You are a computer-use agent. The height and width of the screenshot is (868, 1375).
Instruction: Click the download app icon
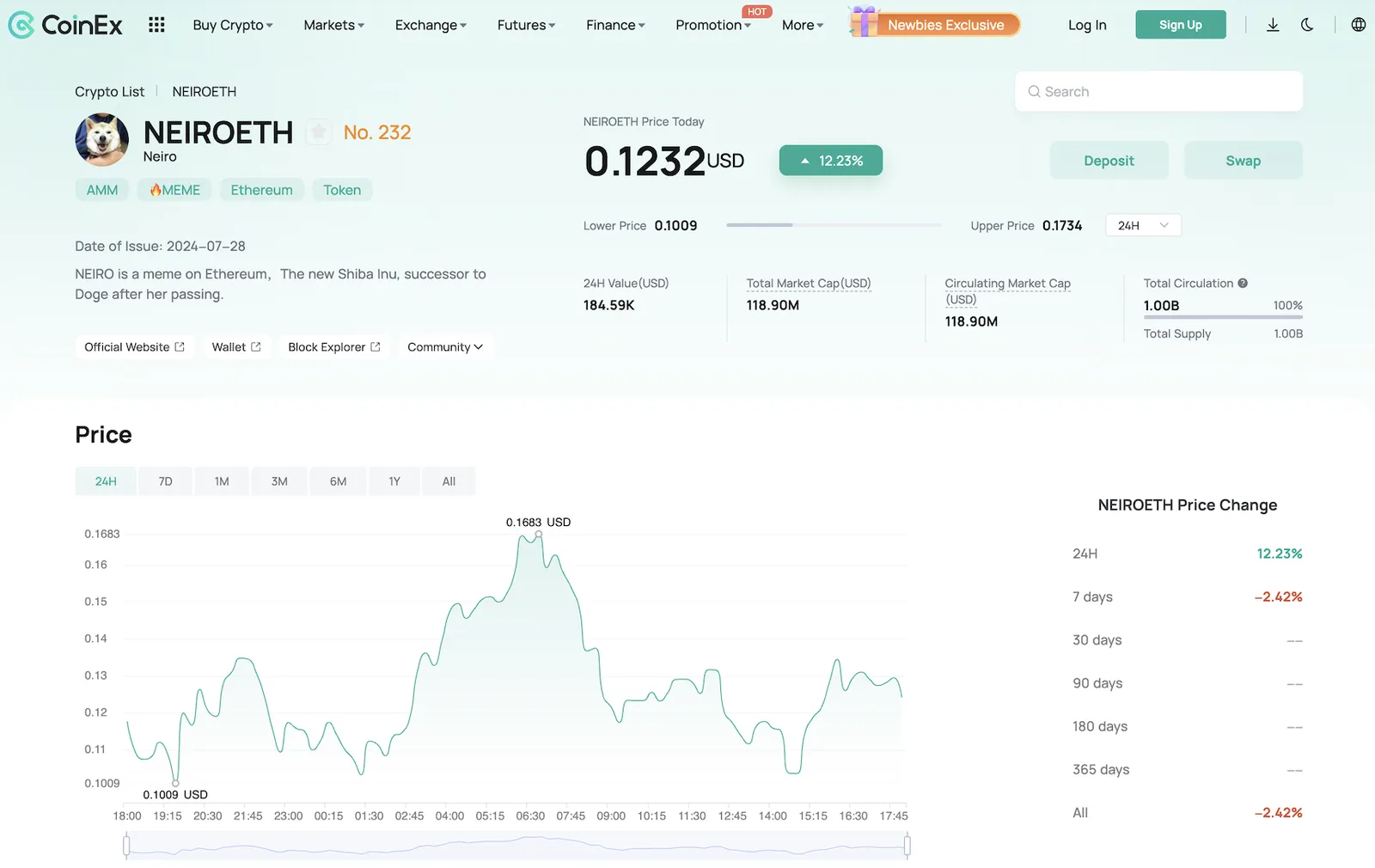[1273, 25]
